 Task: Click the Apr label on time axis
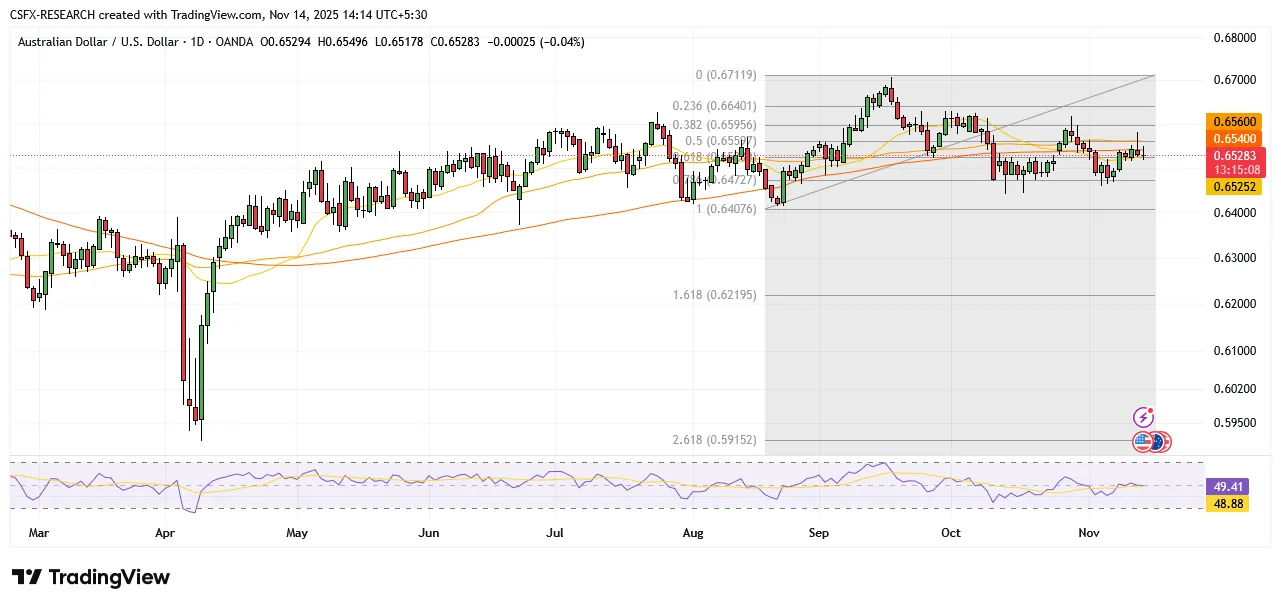166,533
